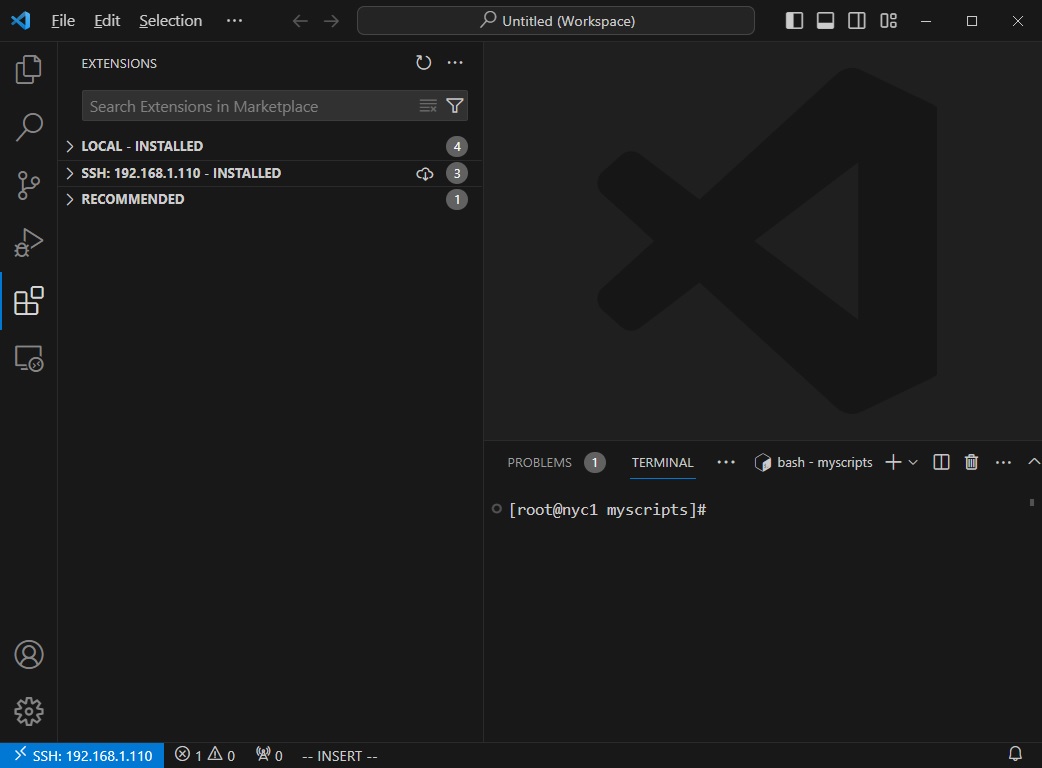Toggle the Secondary Side Bar visibility
Viewport: 1042px width, 768px height.
[x=856, y=20]
